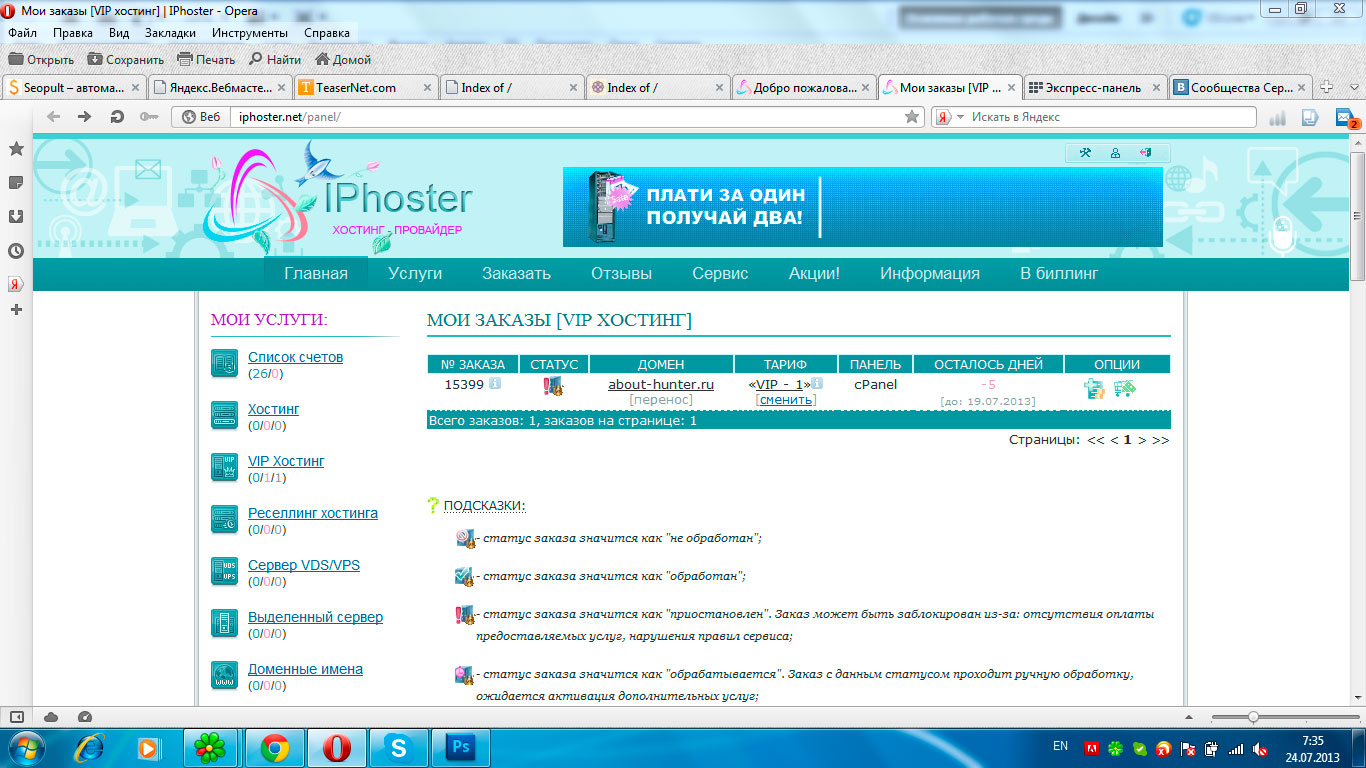Viewport: 1366px width, 768px height.
Task: Click the first options icon for order 15399
Action: click(x=1095, y=389)
